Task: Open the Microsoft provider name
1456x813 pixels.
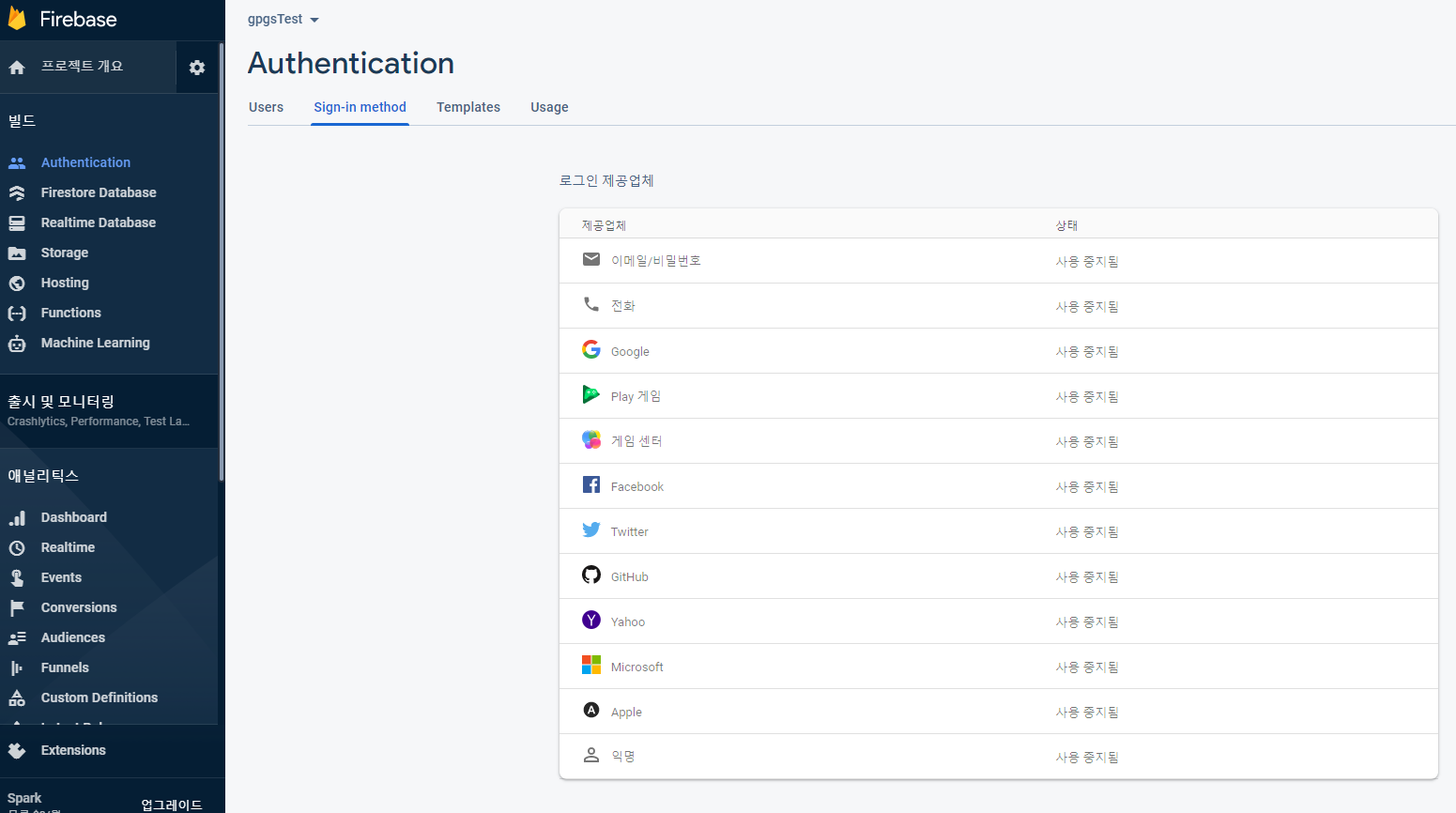Action: pos(637,667)
